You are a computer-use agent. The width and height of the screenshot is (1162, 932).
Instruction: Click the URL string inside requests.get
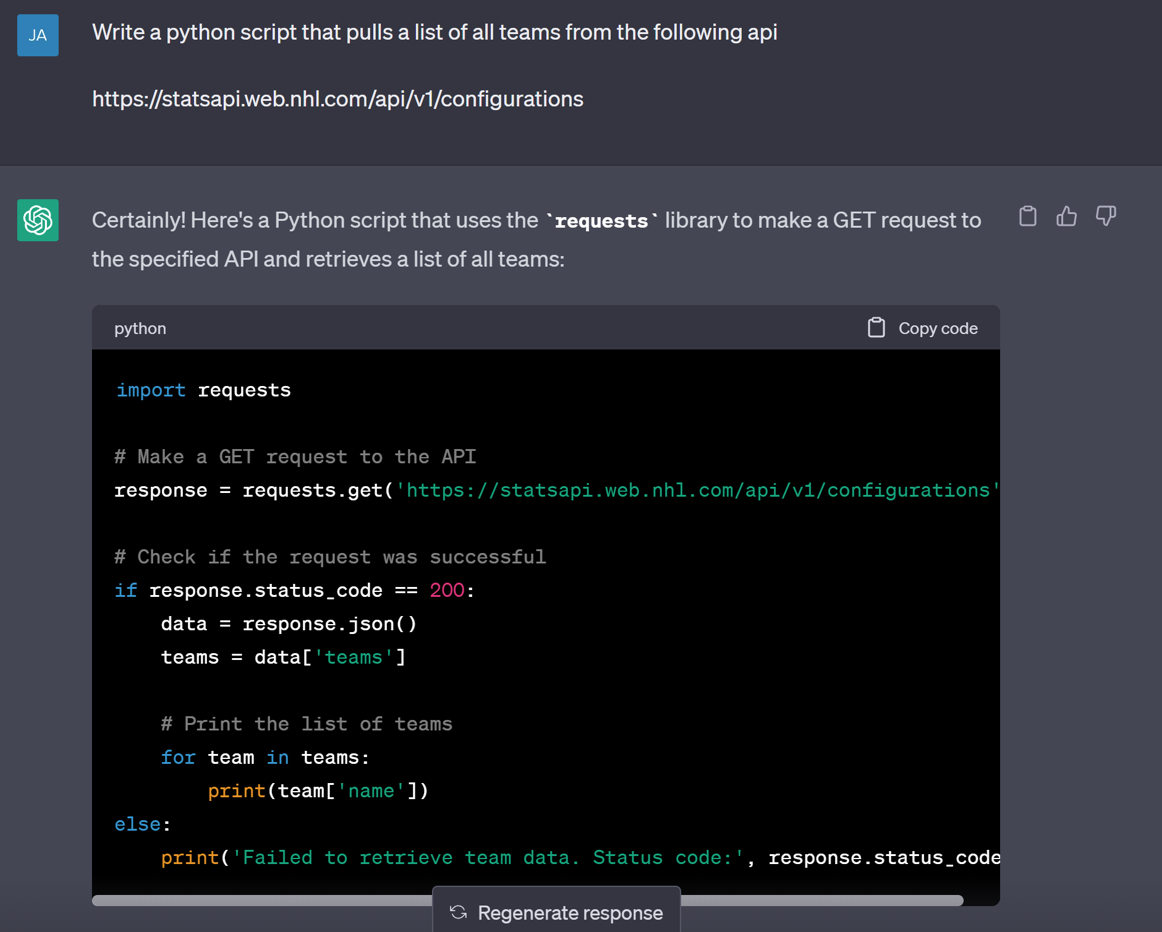coord(697,490)
